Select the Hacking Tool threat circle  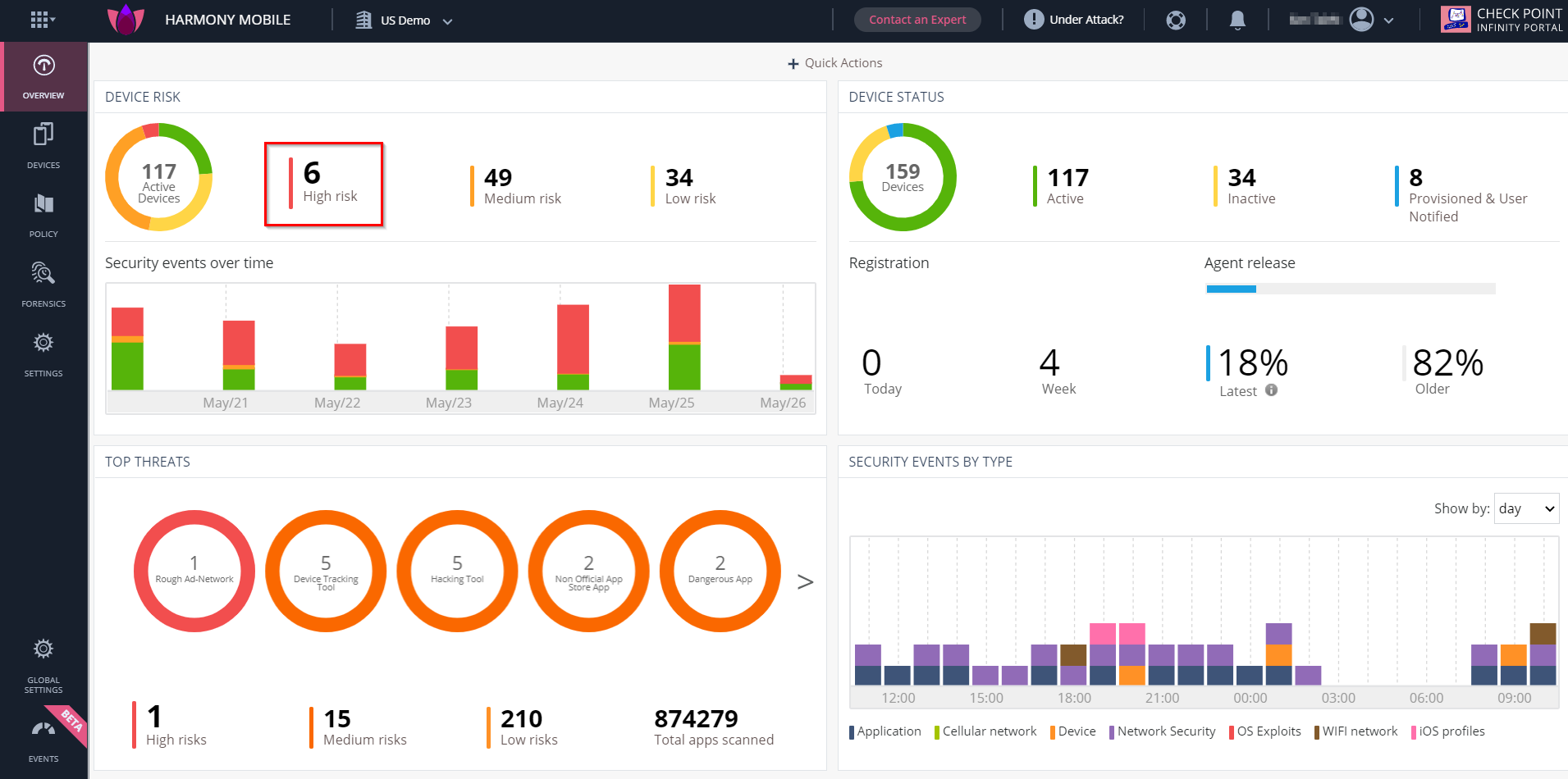click(457, 572)
